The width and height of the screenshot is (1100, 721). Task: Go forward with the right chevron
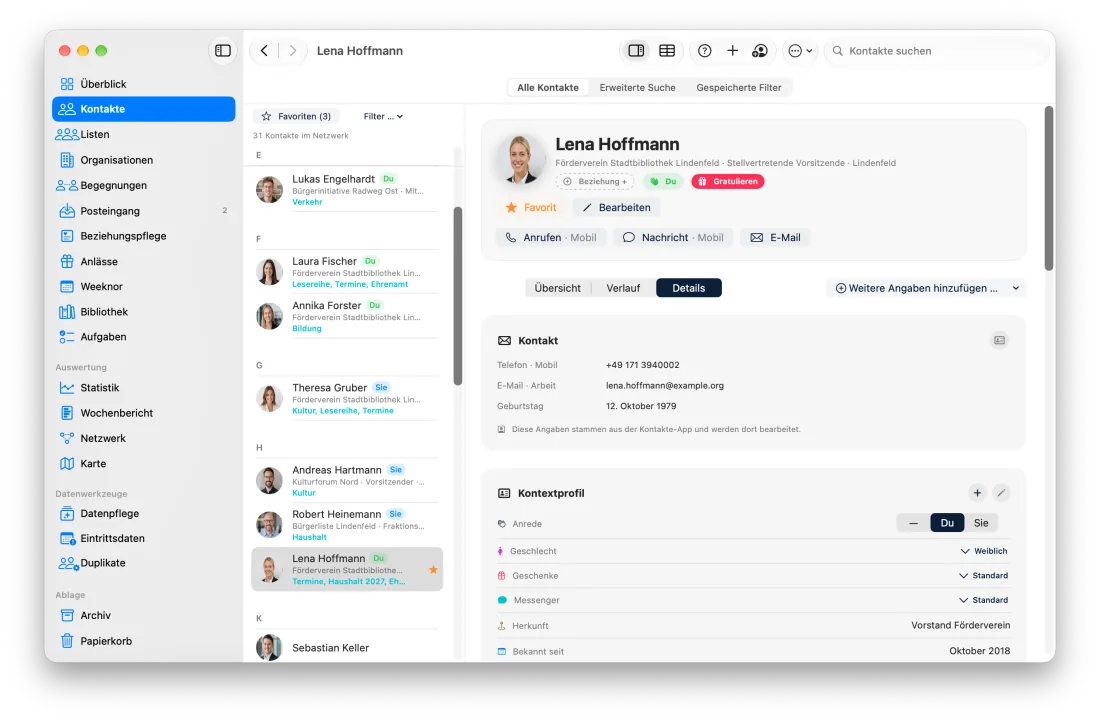coord(293,50)
